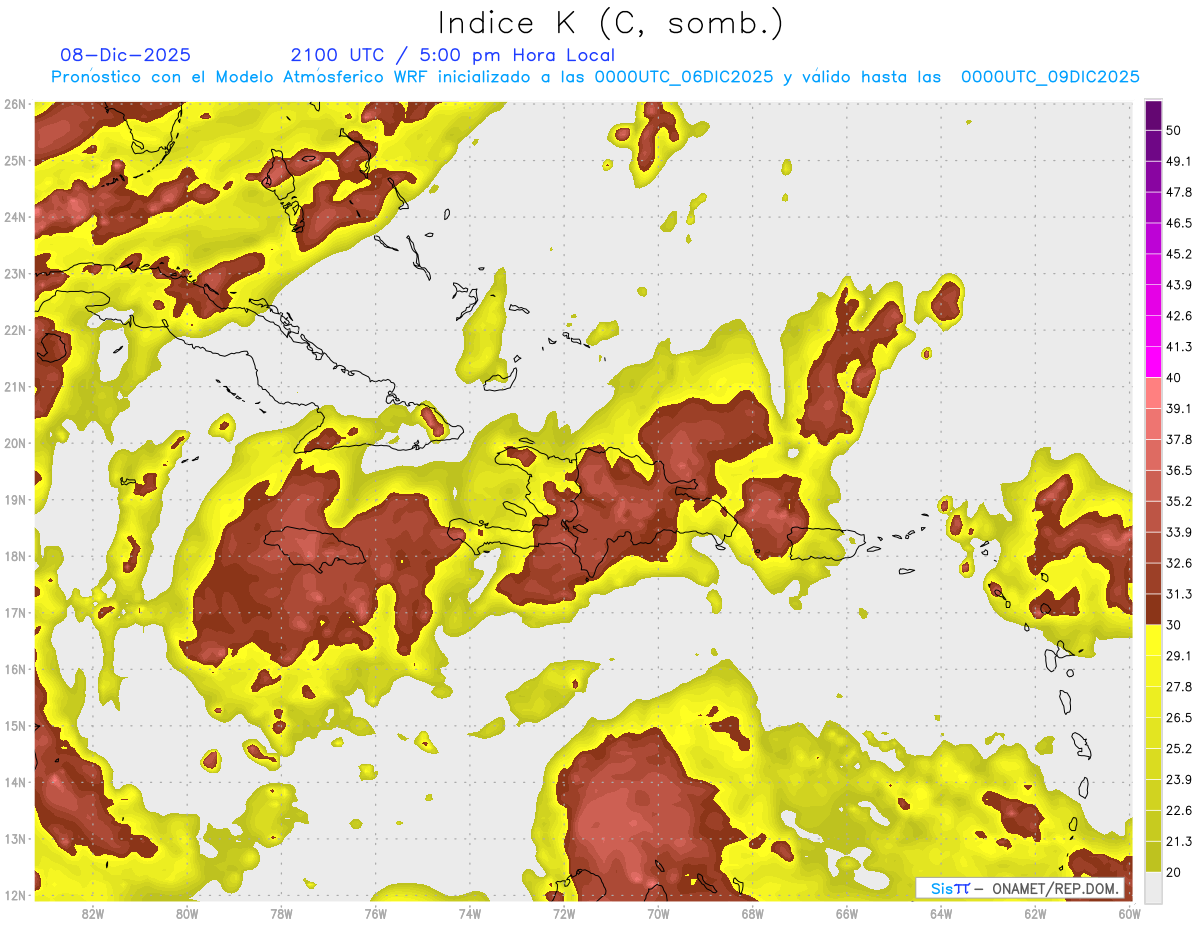1200x927 pixels.
Task: Click the '18N' latitude axis label
Action: [x=15, y=556]
